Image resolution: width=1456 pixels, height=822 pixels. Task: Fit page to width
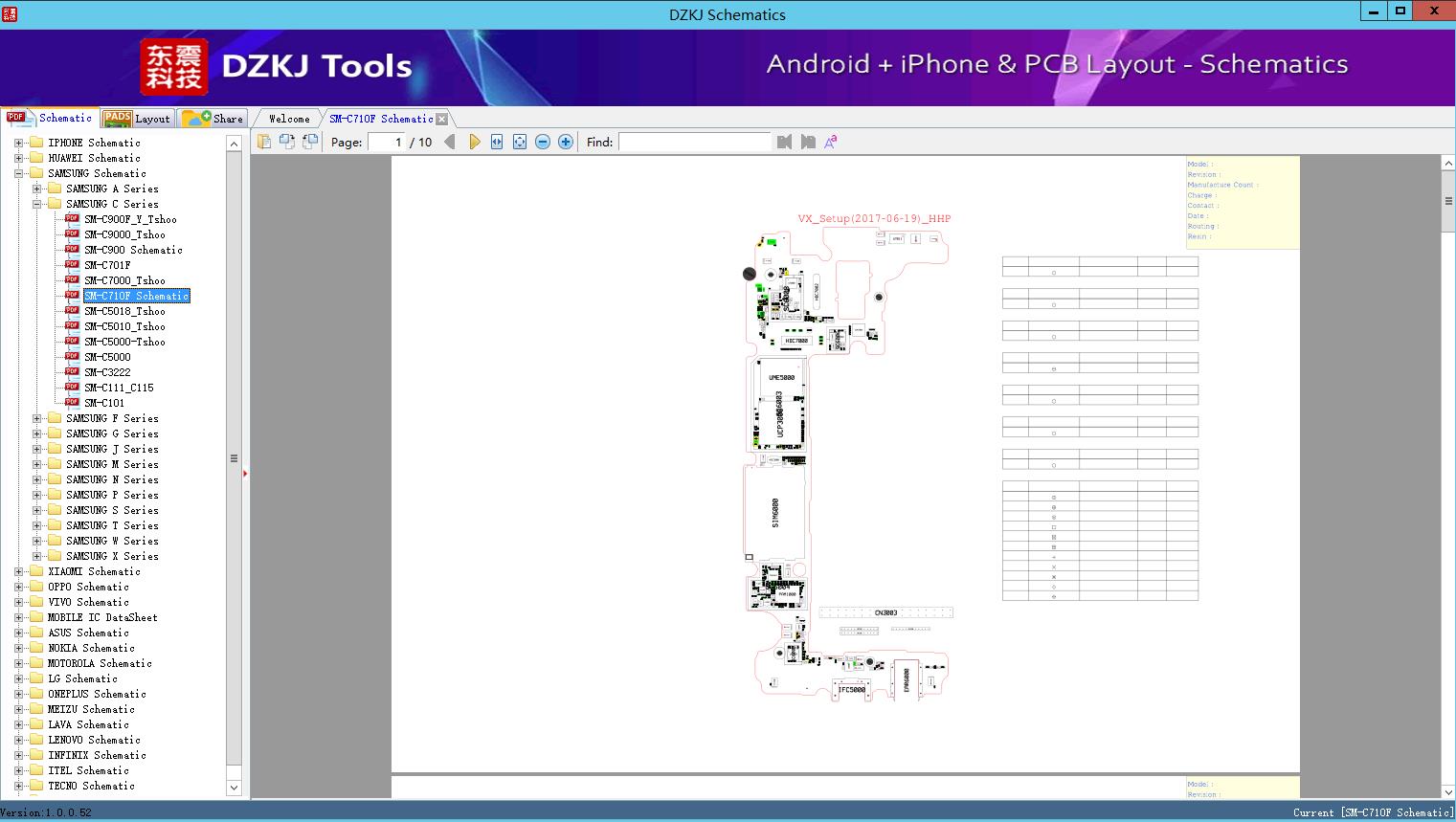(x=497, y=142)
